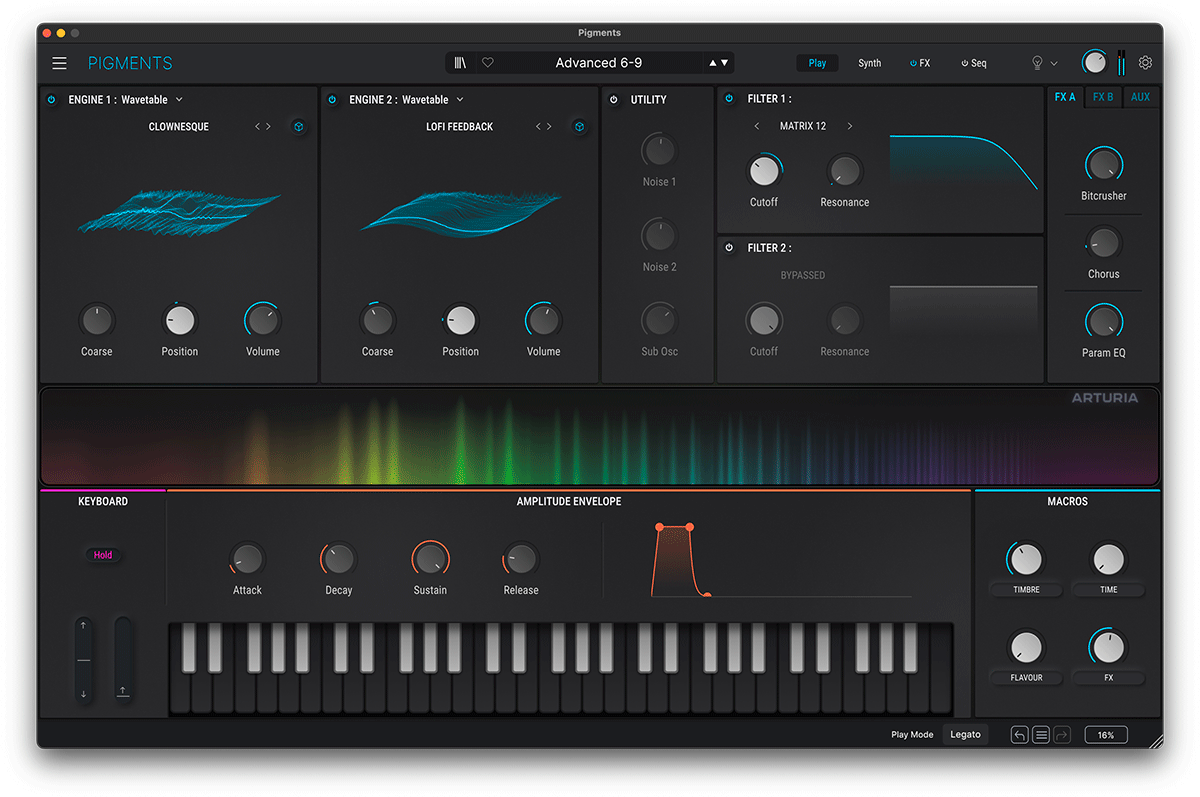
Task: Click the Filter 1 Cutoff knob
Action: (764, 172)
